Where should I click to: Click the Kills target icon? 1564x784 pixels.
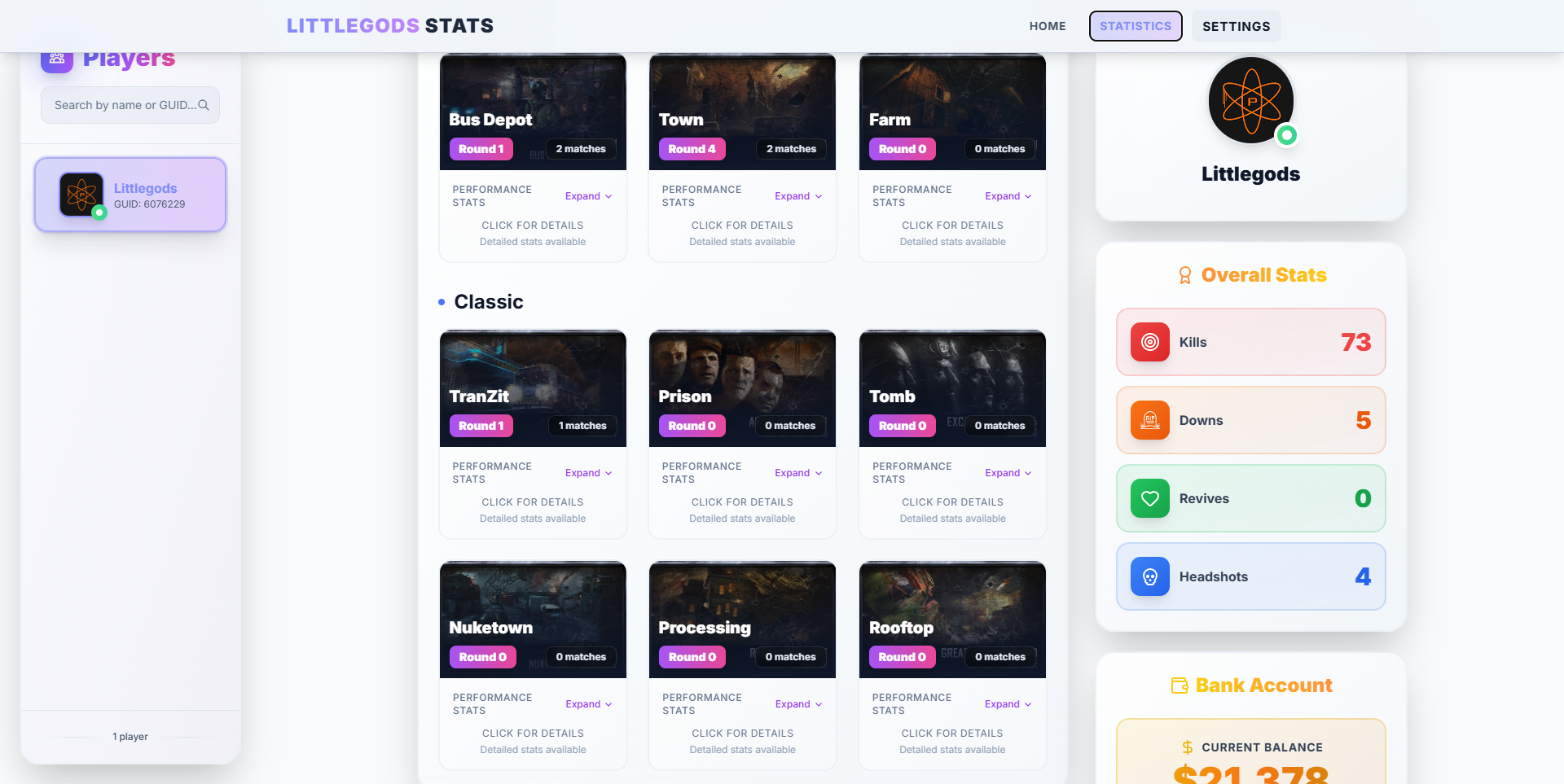pos(1149,342)
